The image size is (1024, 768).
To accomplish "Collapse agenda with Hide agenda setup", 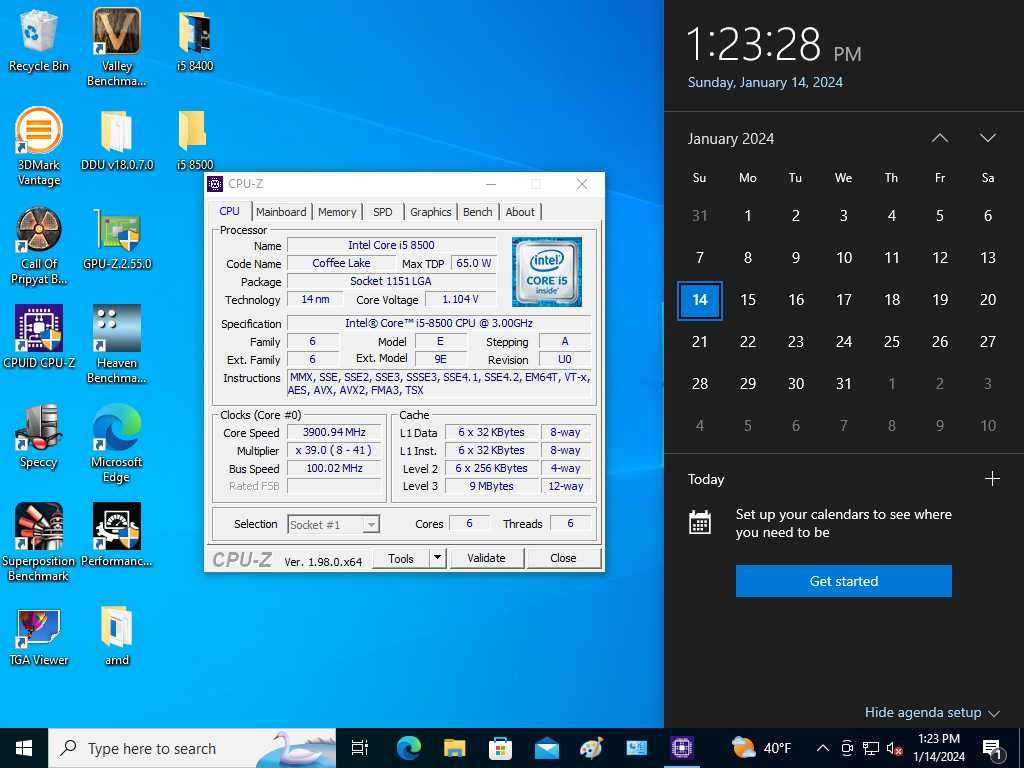I will [932, 712].
